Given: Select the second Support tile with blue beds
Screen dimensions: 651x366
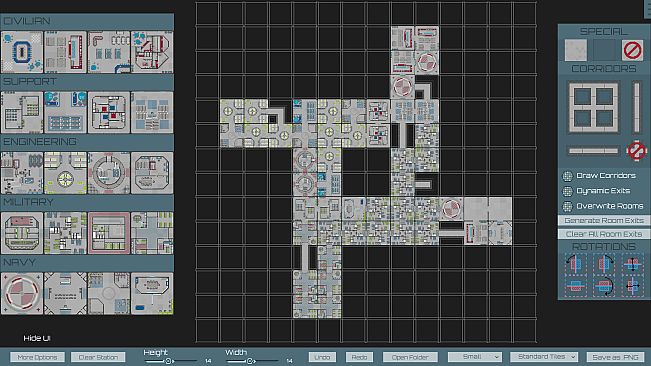Looking at the screenshot, I should (x=65, y=112).
